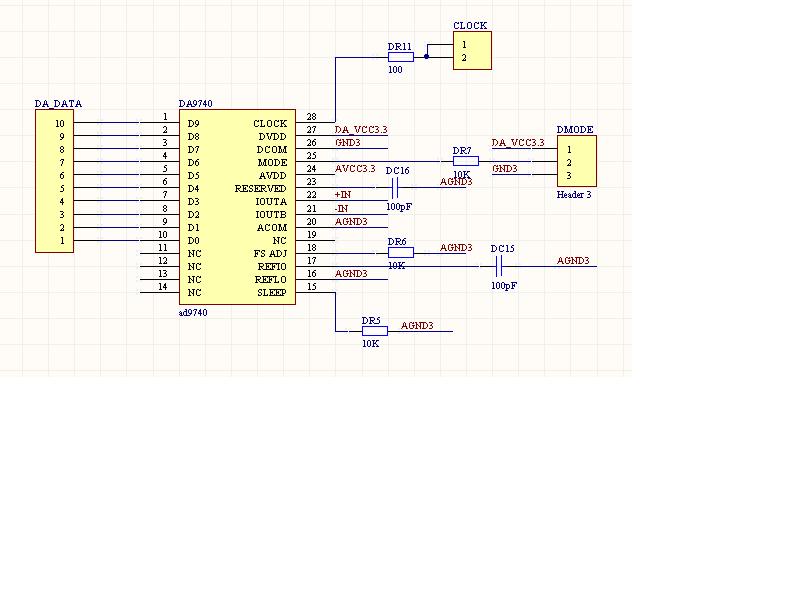Click the ad9740 comment text below the chip
800x600 pixels.
click(x=193, y=313)
